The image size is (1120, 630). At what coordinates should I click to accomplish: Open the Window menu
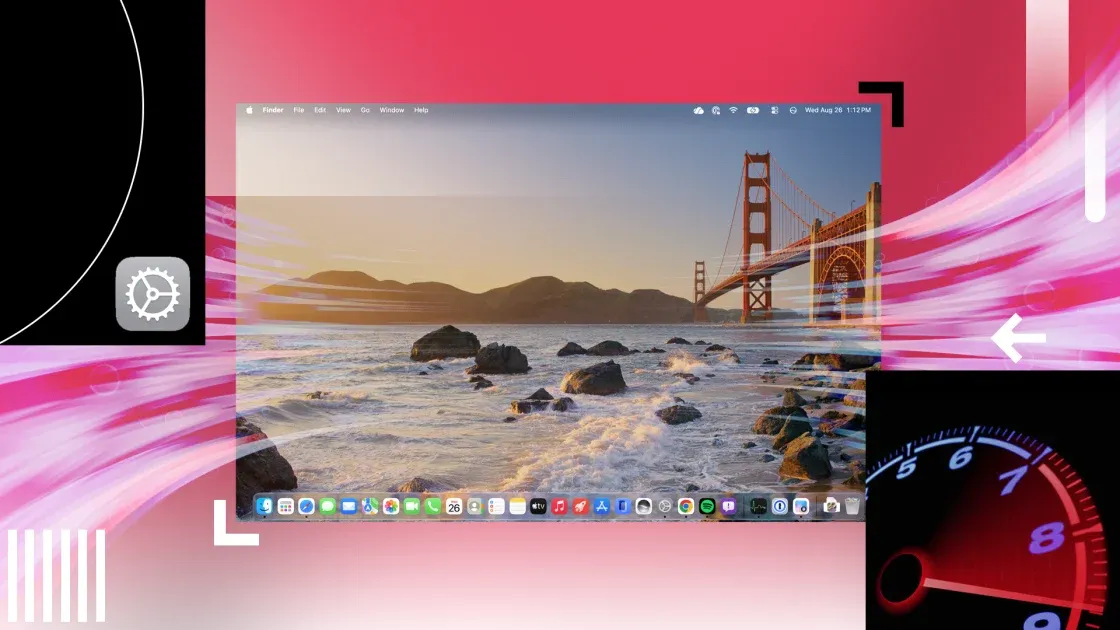click(391, 110)
